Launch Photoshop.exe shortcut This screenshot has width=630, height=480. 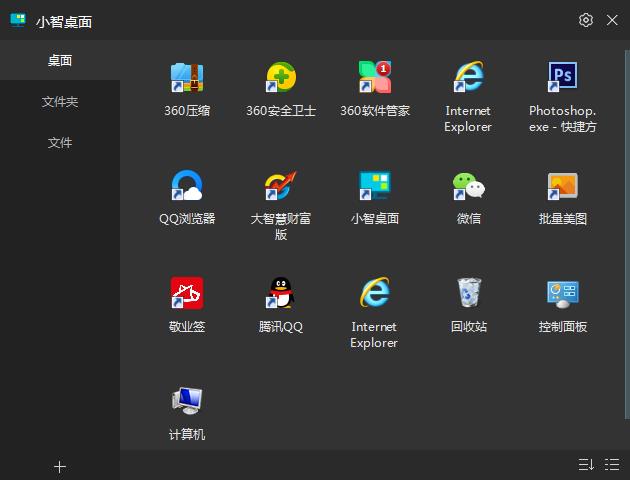[562, 78]
